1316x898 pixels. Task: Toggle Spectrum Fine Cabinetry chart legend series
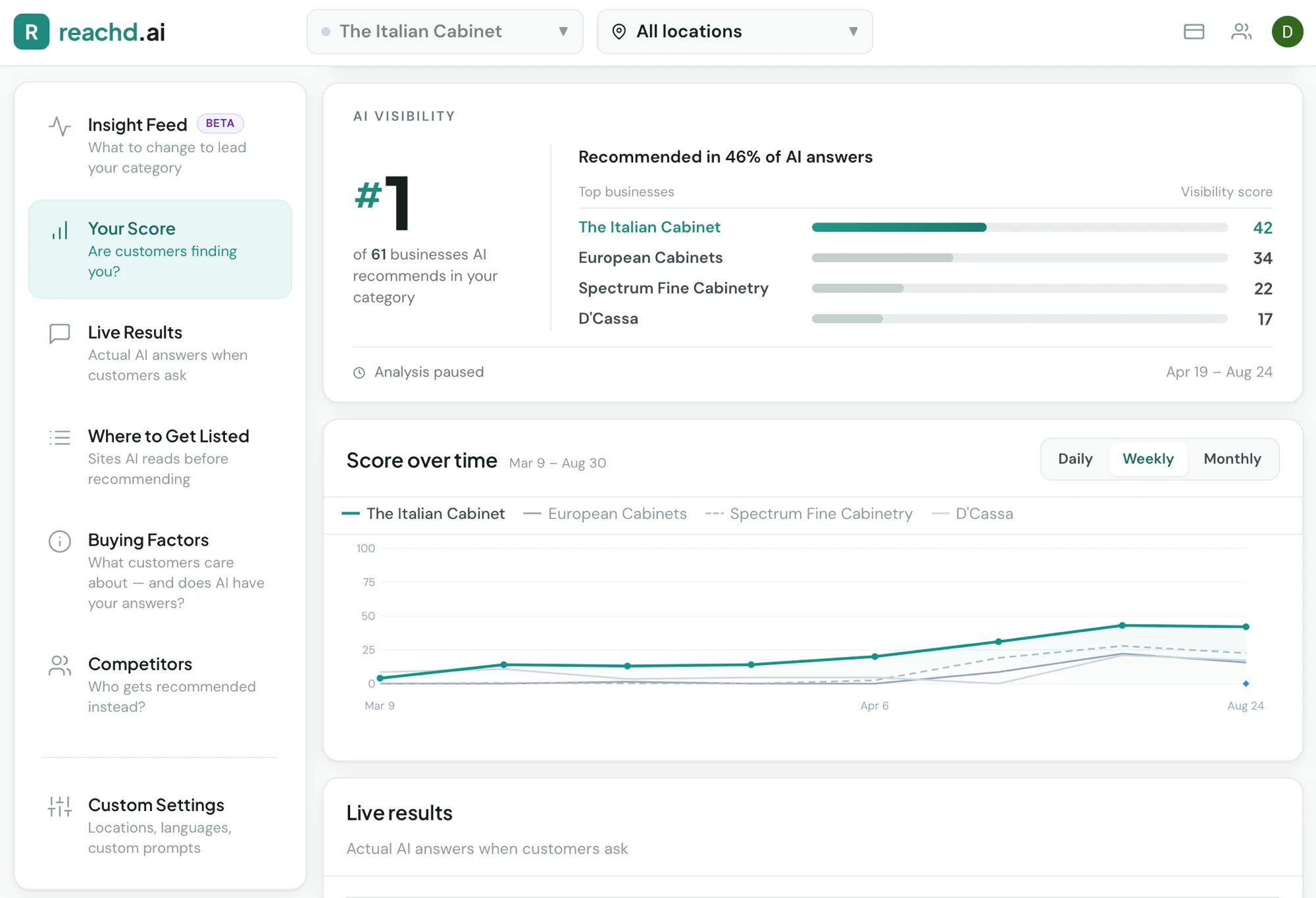point(809,514)
